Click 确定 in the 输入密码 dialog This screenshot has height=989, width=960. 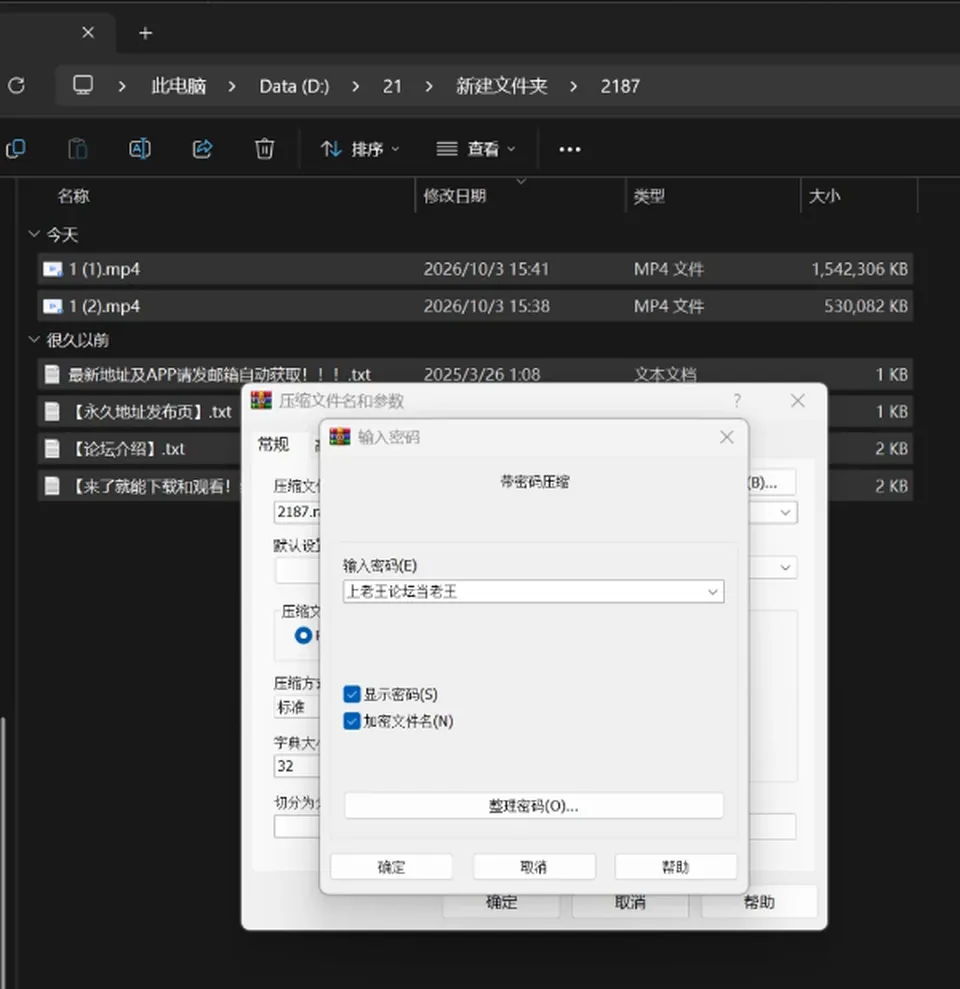pos(391,867)
